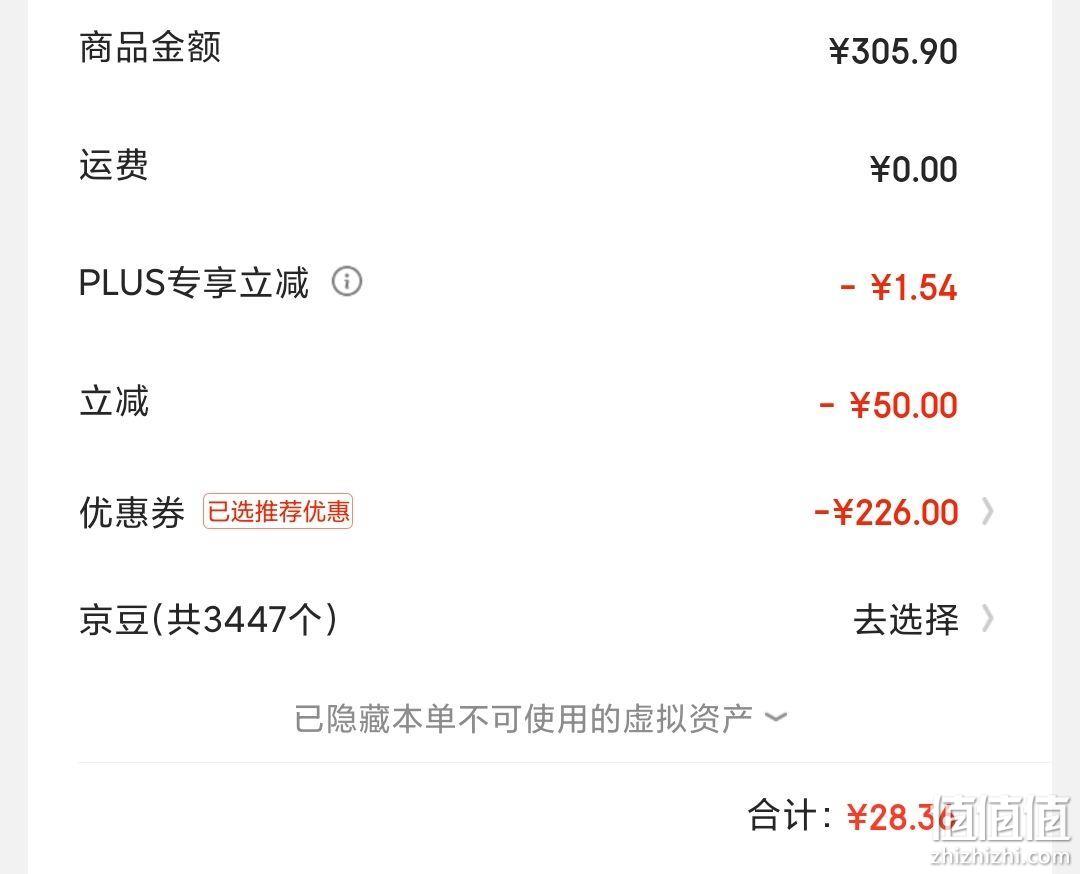Open the coupon chevron arrow

(988, 512)
